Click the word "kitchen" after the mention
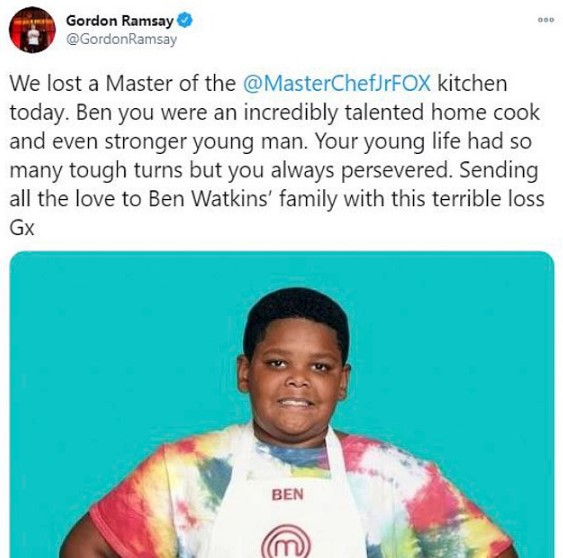The height and width of the screenshot is (558, 563). click(x=472, y=83)
